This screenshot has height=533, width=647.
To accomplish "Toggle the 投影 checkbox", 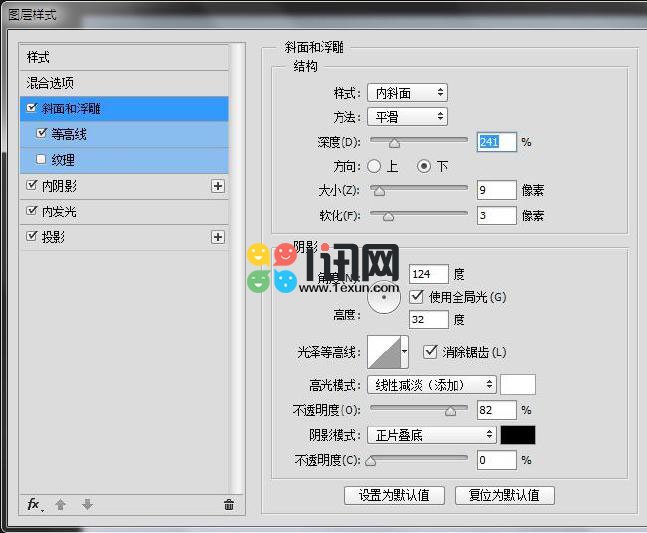I will tap(31, 236).
